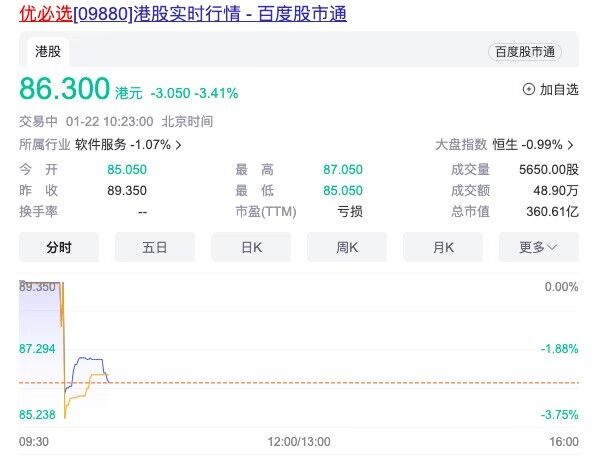Viewport: 593px width, 456px height.
Task: Click the plus icon beside 加自选
Action: click(528, 90)
